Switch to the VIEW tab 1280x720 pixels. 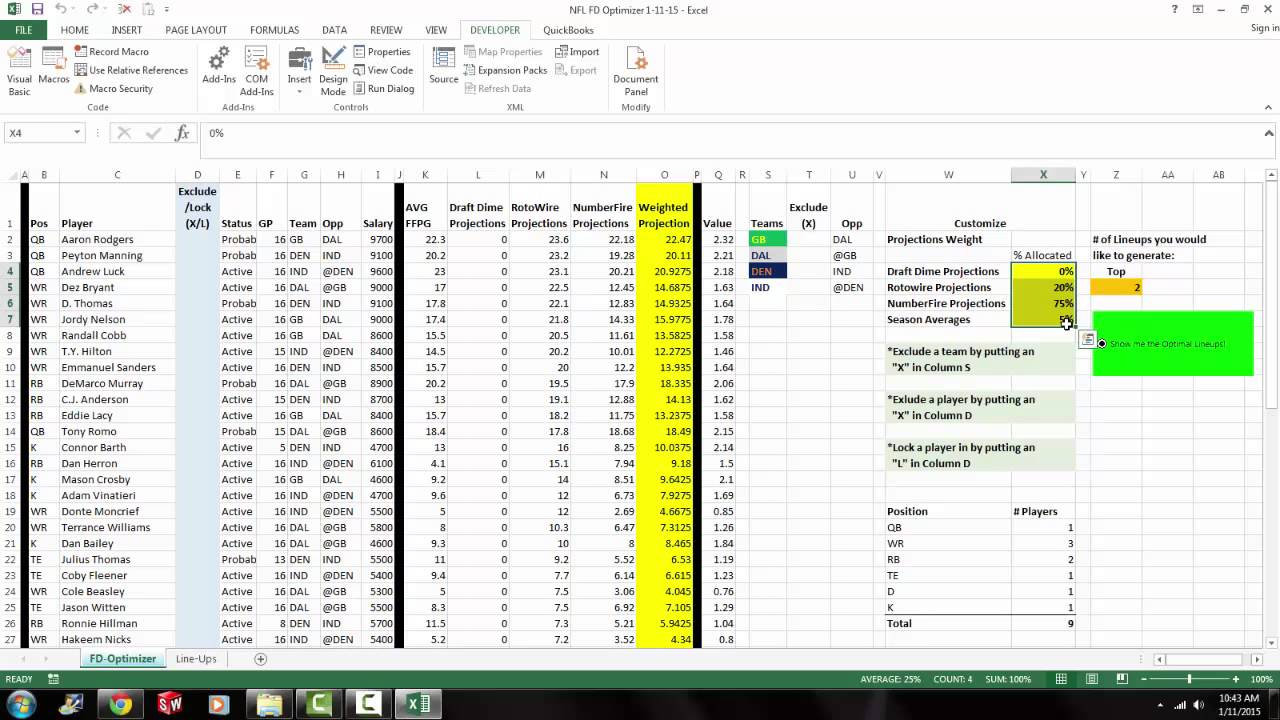(436, 30)
